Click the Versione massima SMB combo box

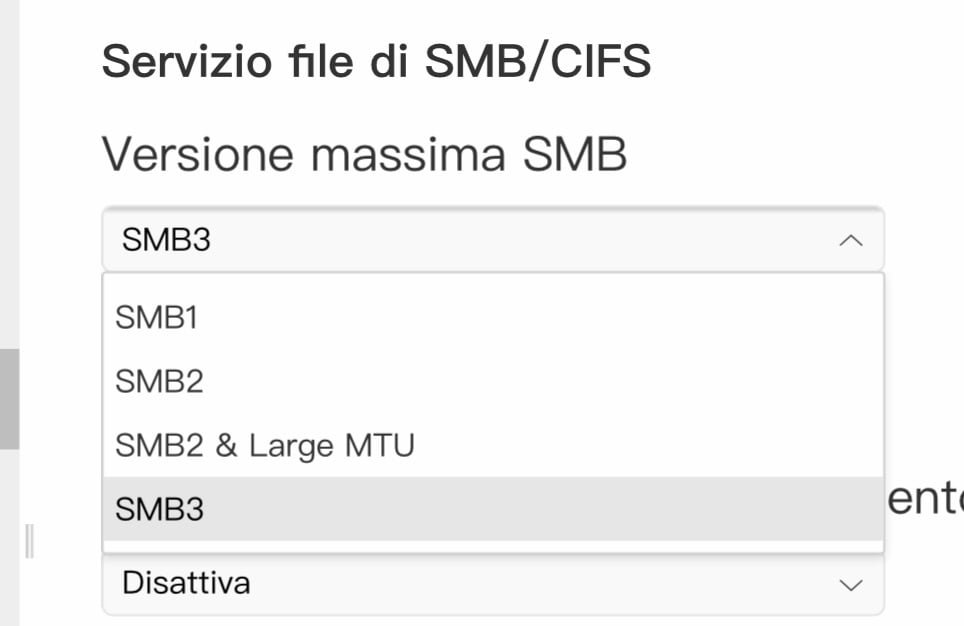coord(492,240)
